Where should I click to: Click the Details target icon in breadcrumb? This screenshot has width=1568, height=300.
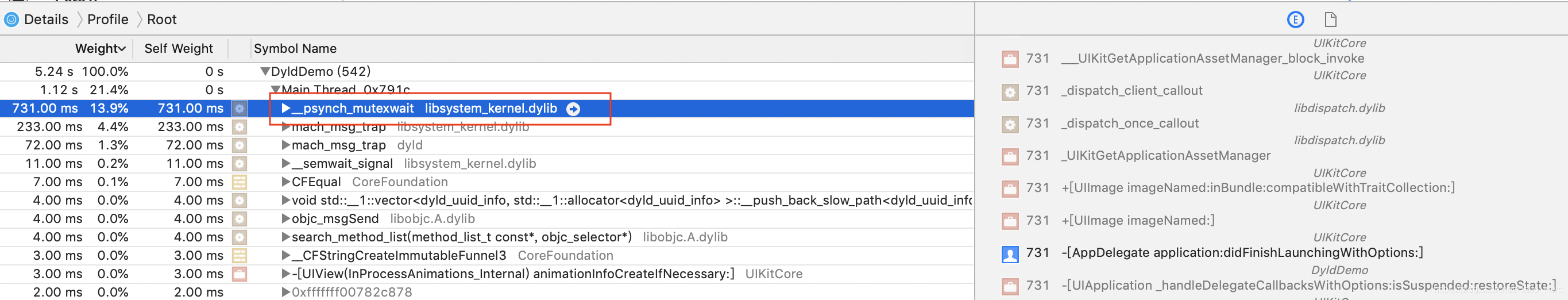pos(11,20)
